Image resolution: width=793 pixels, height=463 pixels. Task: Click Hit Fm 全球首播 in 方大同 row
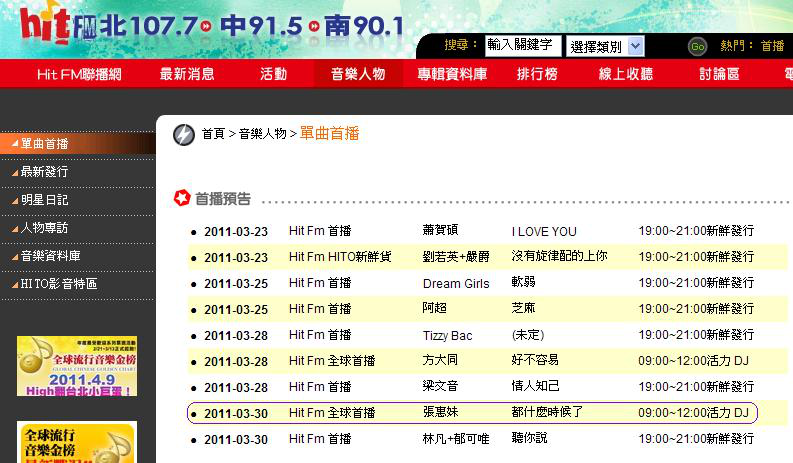[332, 361]
